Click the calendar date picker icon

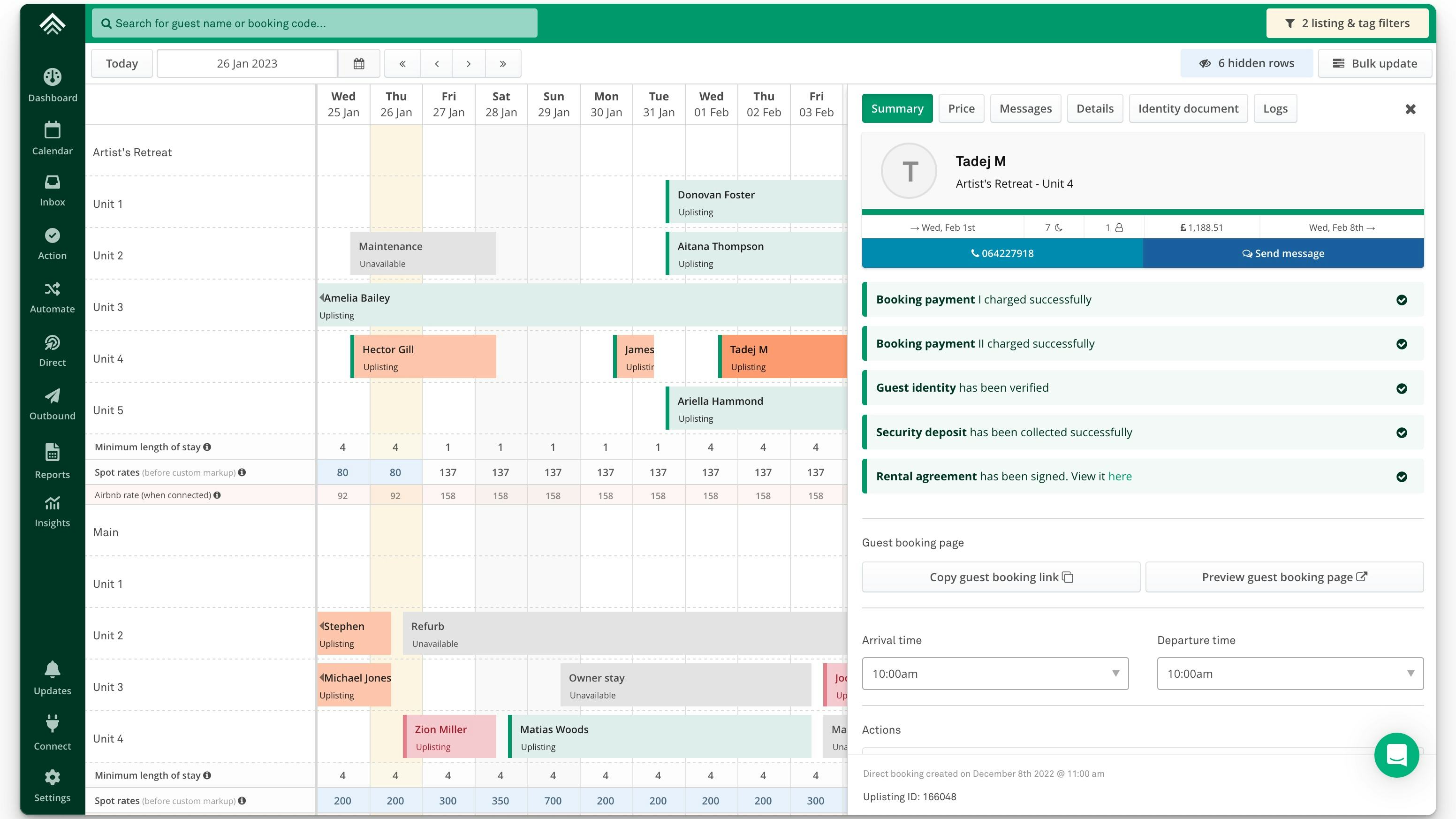pos(358,63)
